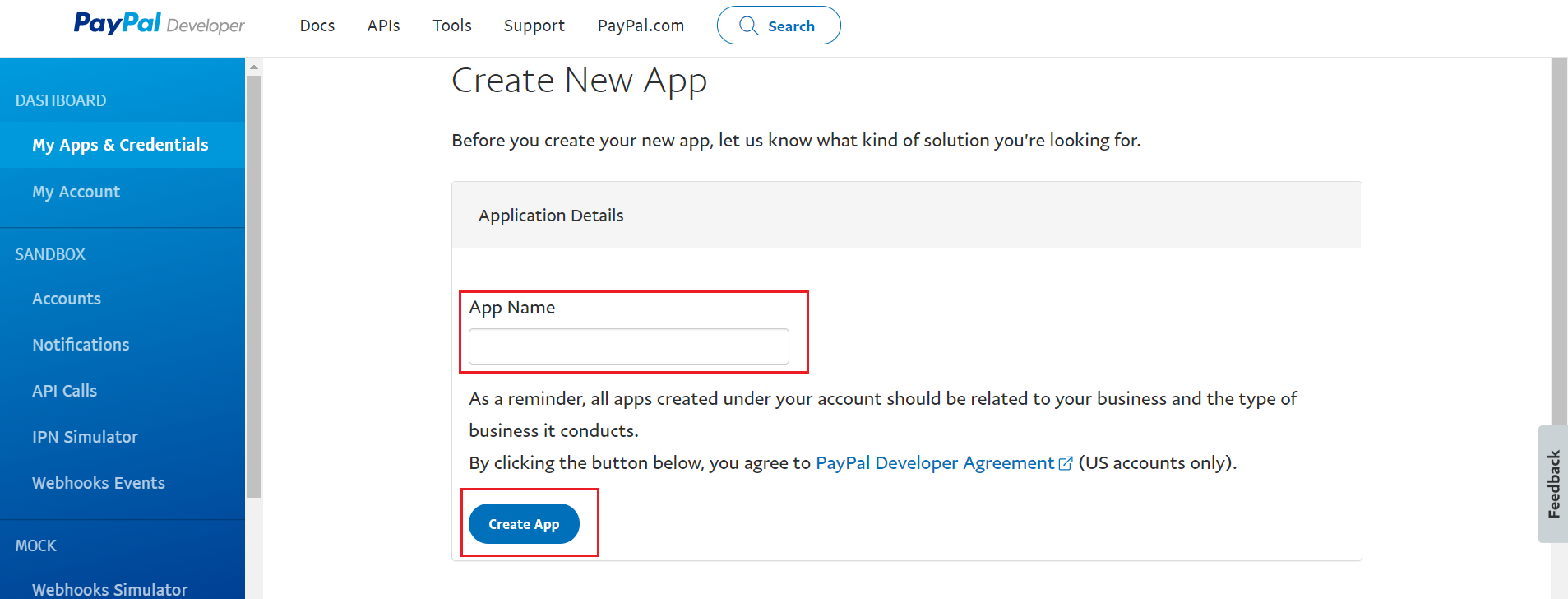Open the Feedback side tab
The height and width of the screenshot is (599, 1568).
point(1553,484)
